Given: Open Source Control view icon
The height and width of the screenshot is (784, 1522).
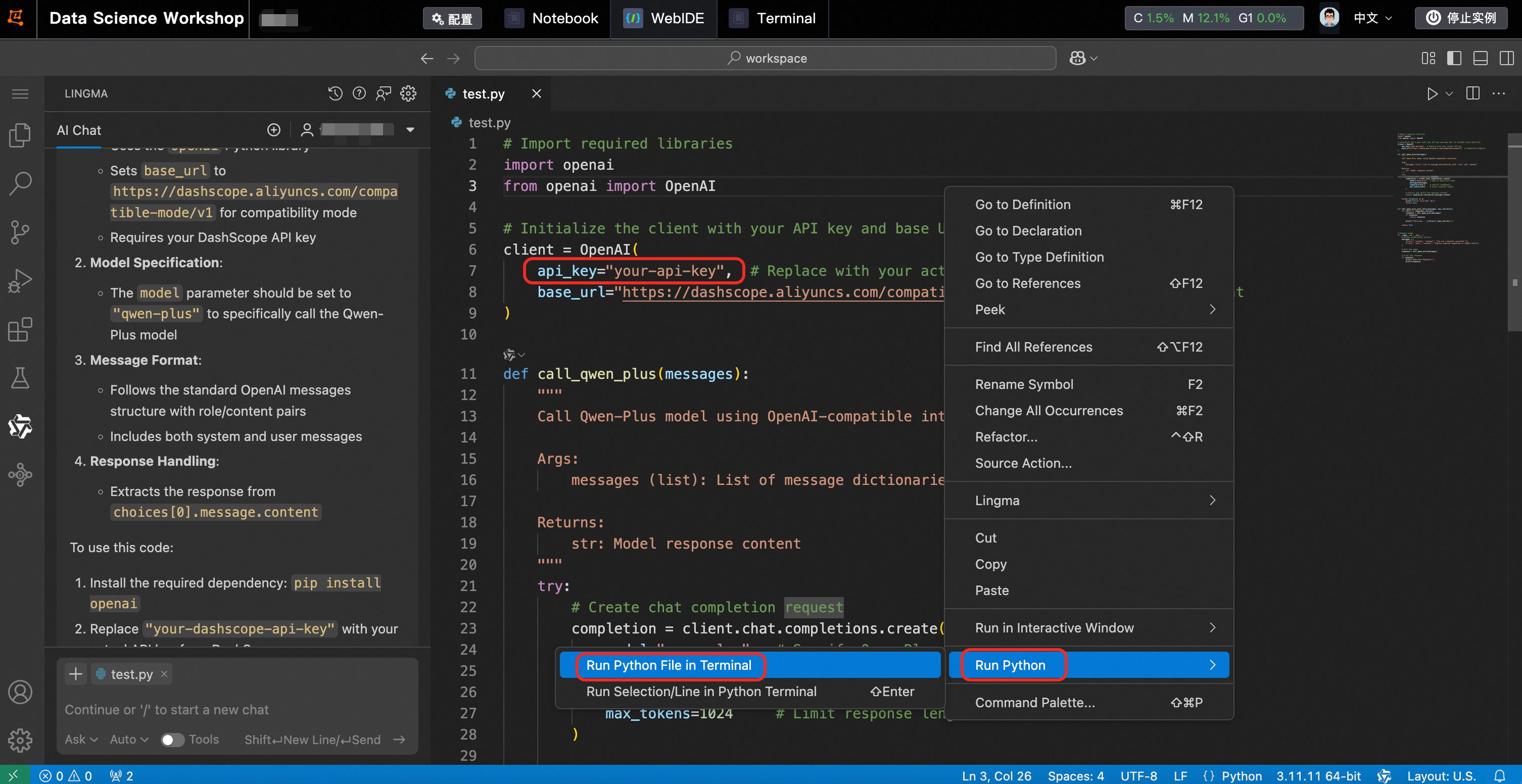Looking at the screenshot, I should tap(20, 232).
